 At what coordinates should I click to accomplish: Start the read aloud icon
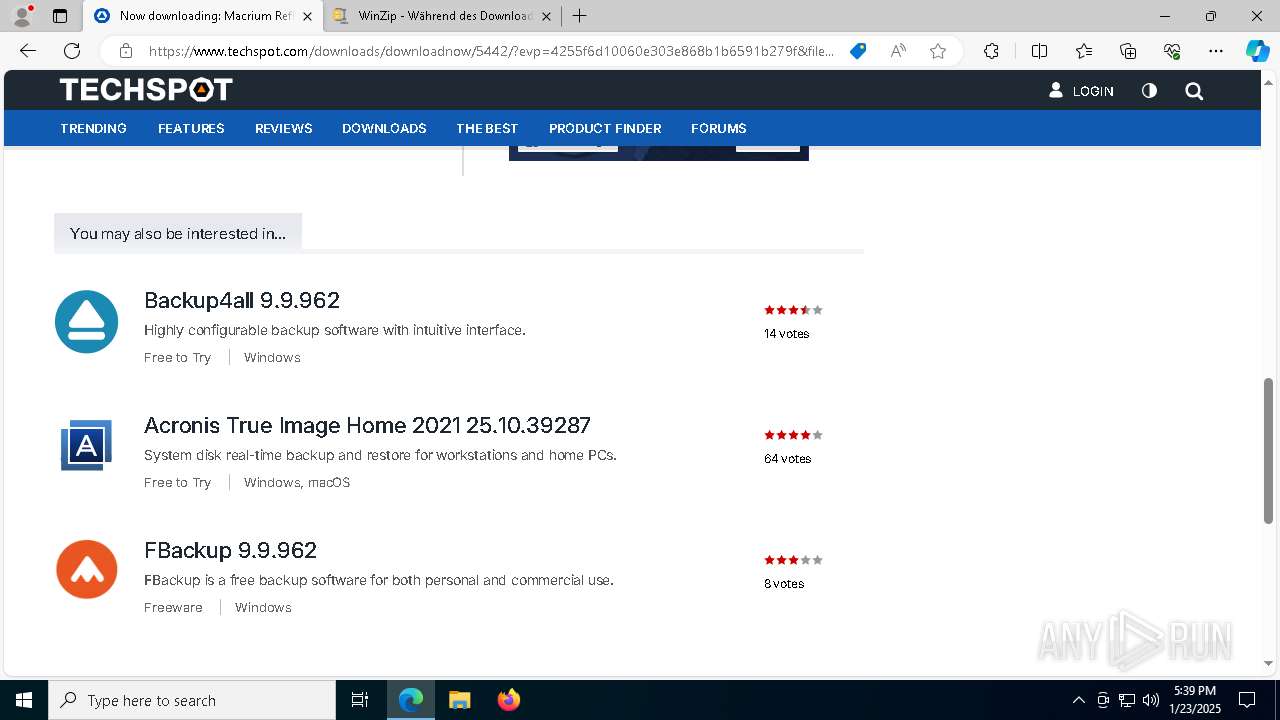898,51
